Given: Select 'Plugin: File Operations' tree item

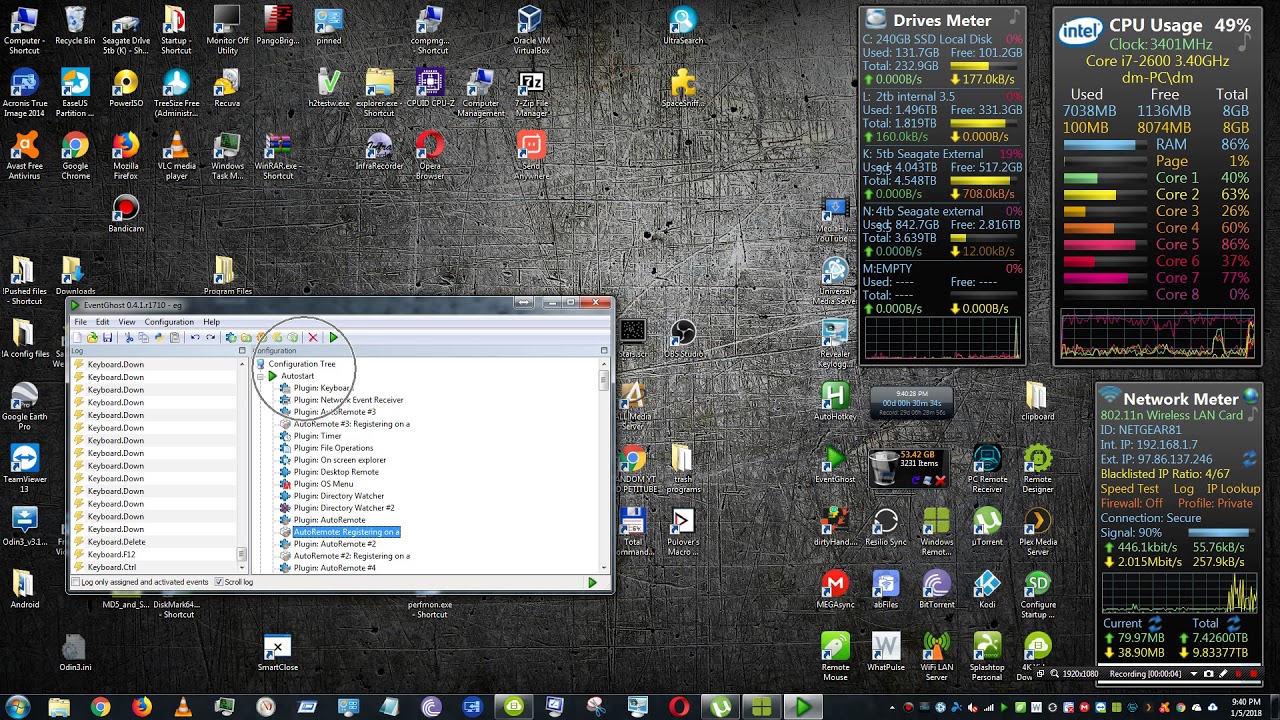Looking at the screenshot, I should pyautogui.click(x=333, y=448).
